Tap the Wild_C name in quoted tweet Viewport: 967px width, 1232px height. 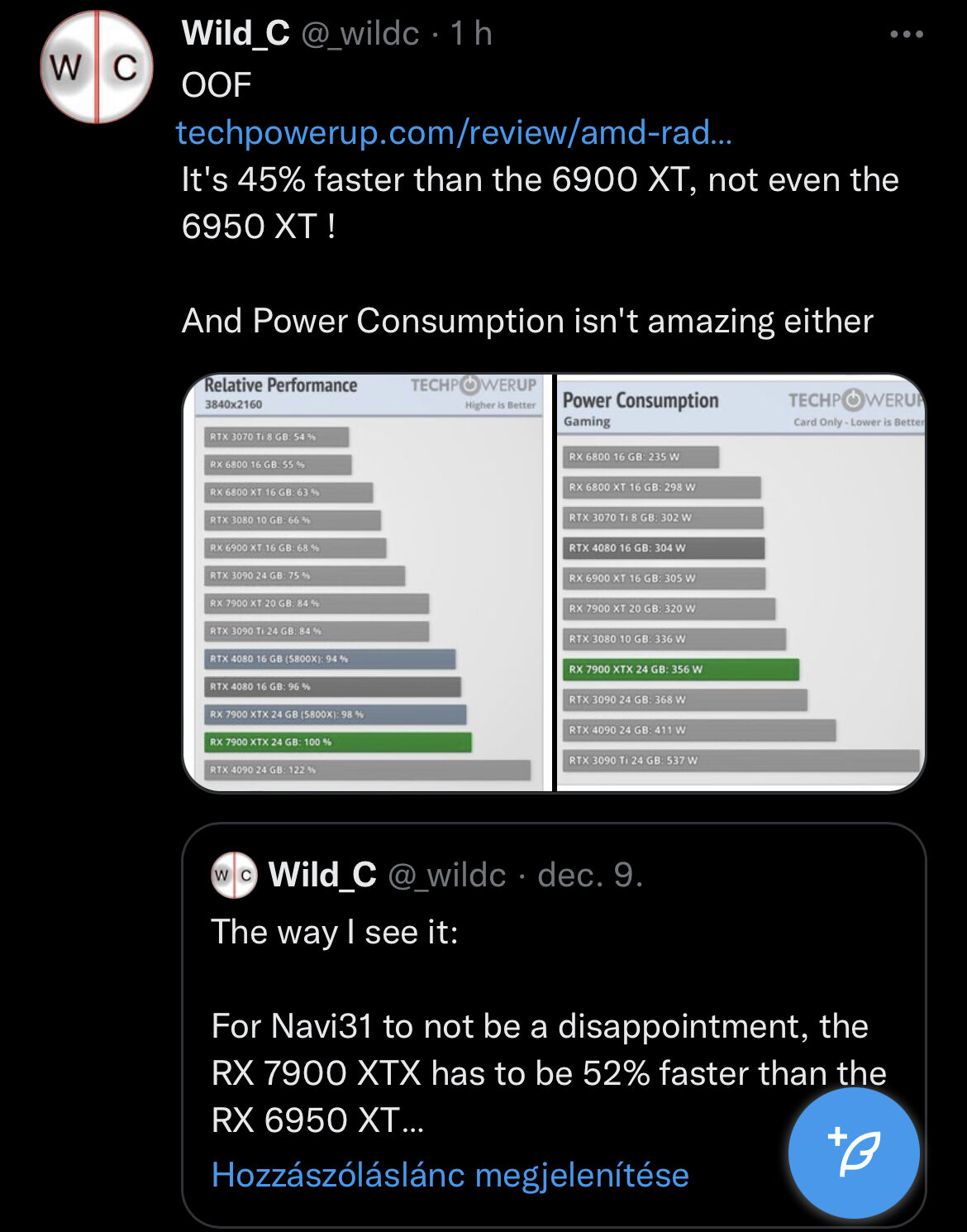click(322, 875)
